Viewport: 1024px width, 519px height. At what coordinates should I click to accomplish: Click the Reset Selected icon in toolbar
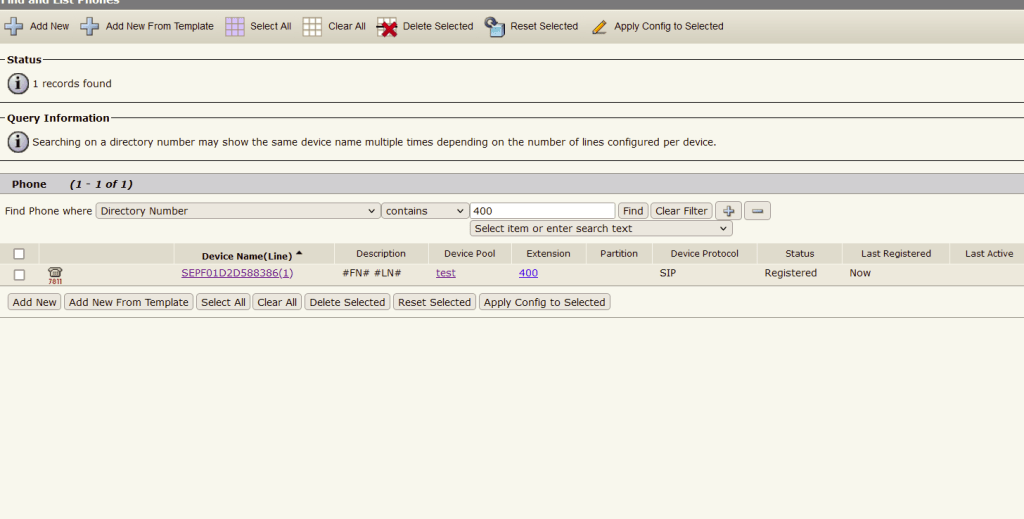pyautogui.click(x=495, y=27)
